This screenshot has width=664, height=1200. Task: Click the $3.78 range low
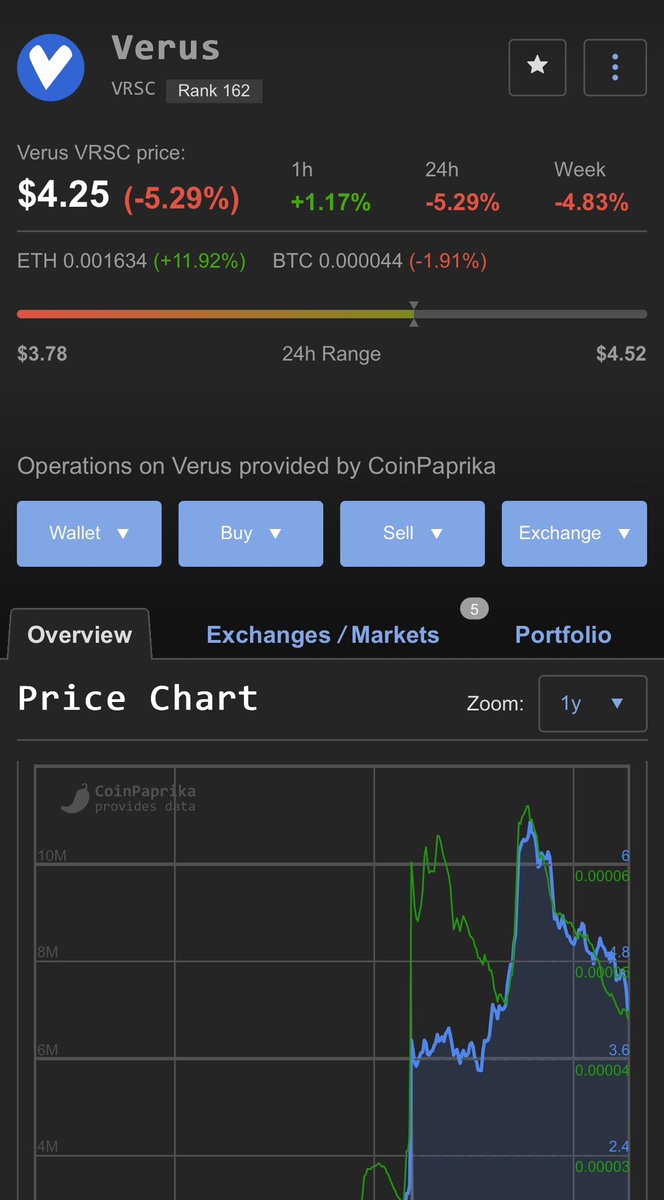tap(42, 354)
